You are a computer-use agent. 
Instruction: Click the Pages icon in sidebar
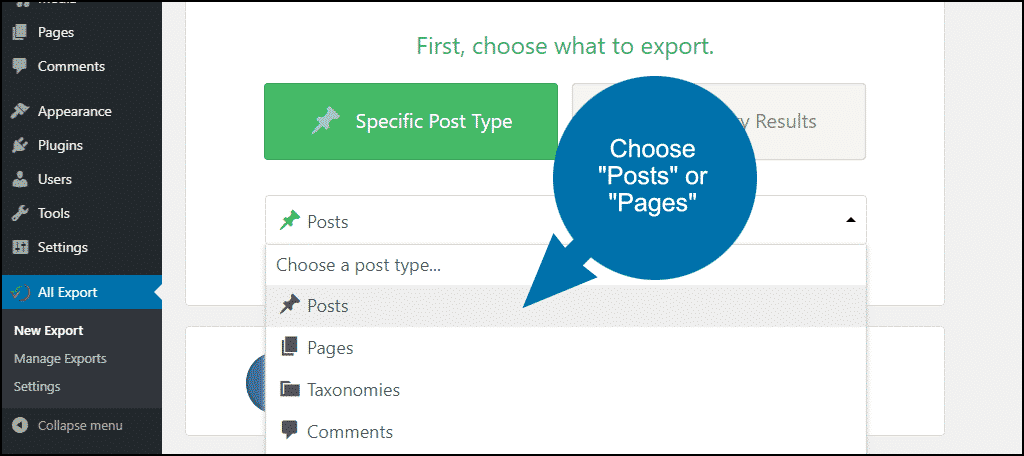pos(20,31)
